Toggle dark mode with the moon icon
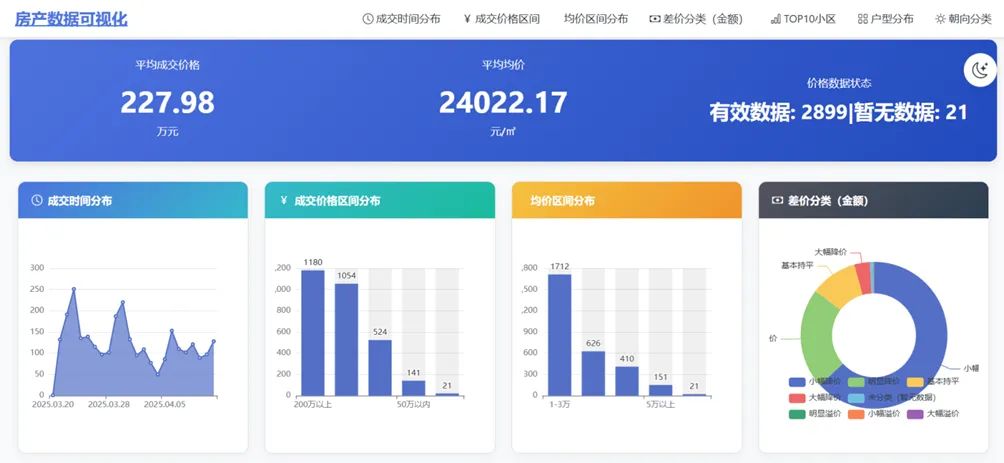This screenshot has width=1004, height=463. [978, 70]
